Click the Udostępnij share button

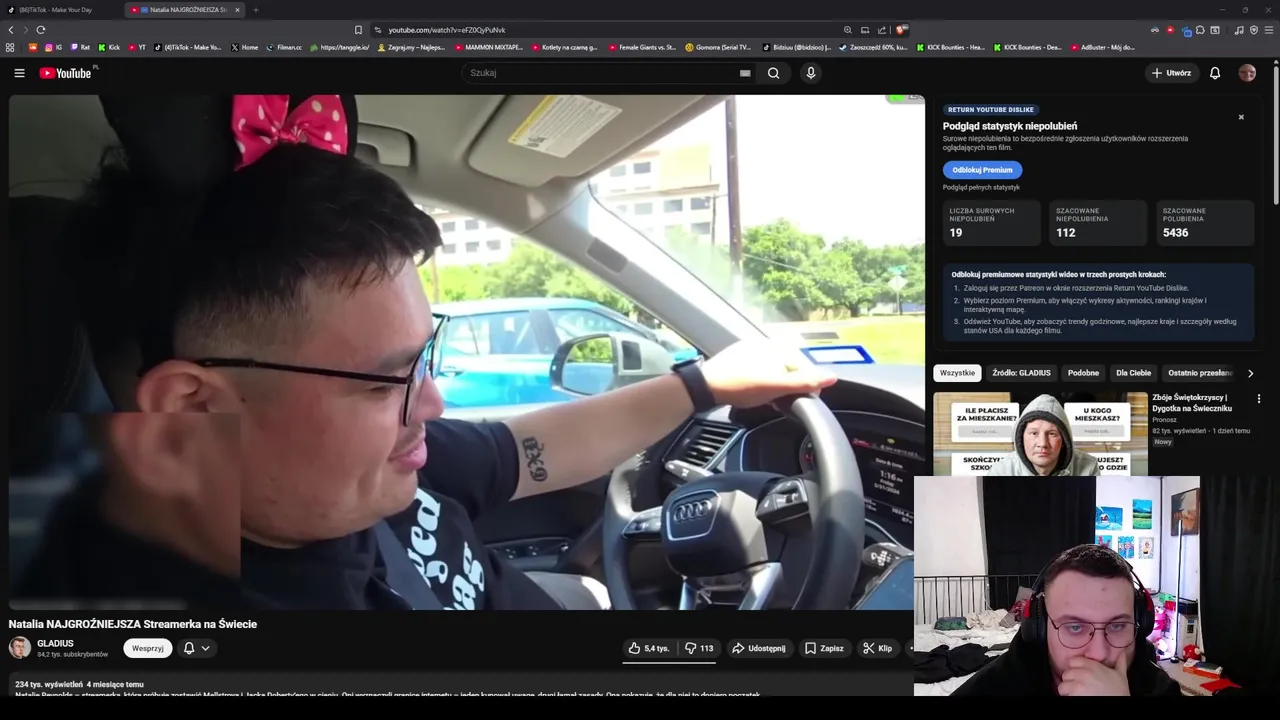(759, 648)
